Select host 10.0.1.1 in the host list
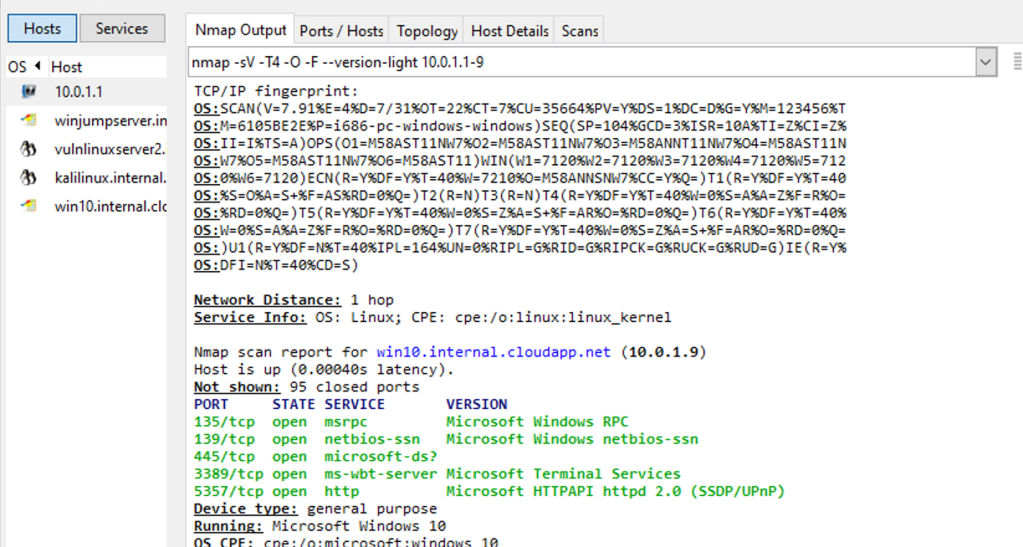This screenshot has width=1023, height=547. (x=79, y=92)
